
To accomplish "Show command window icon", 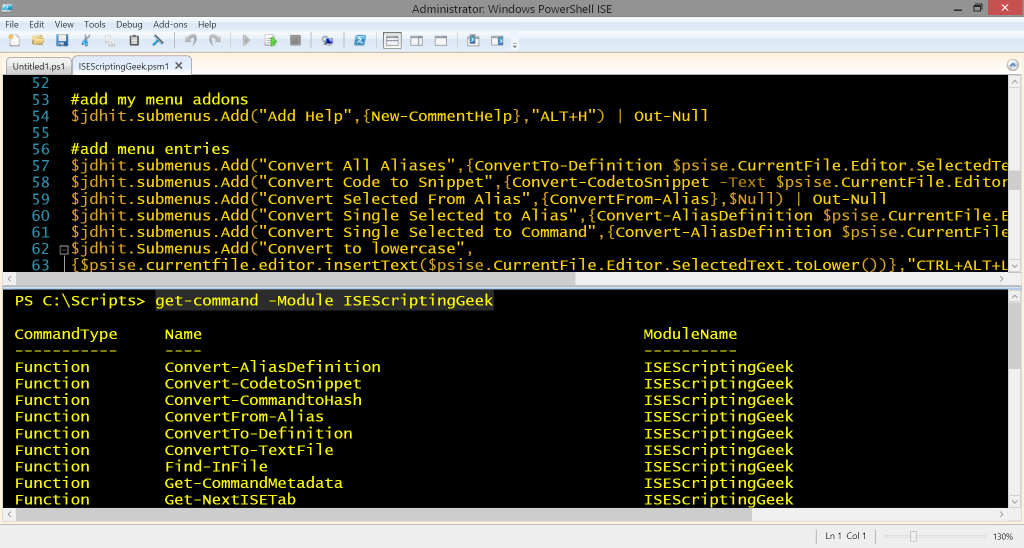I will tap(473, 40).
